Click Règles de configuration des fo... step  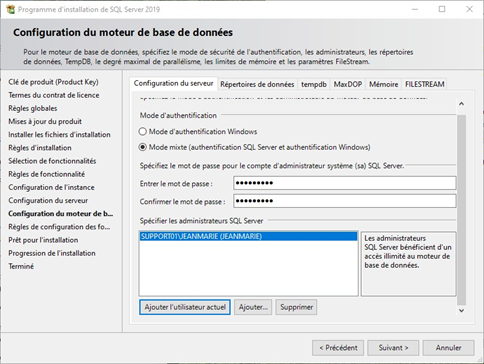[x=59, y=227]
